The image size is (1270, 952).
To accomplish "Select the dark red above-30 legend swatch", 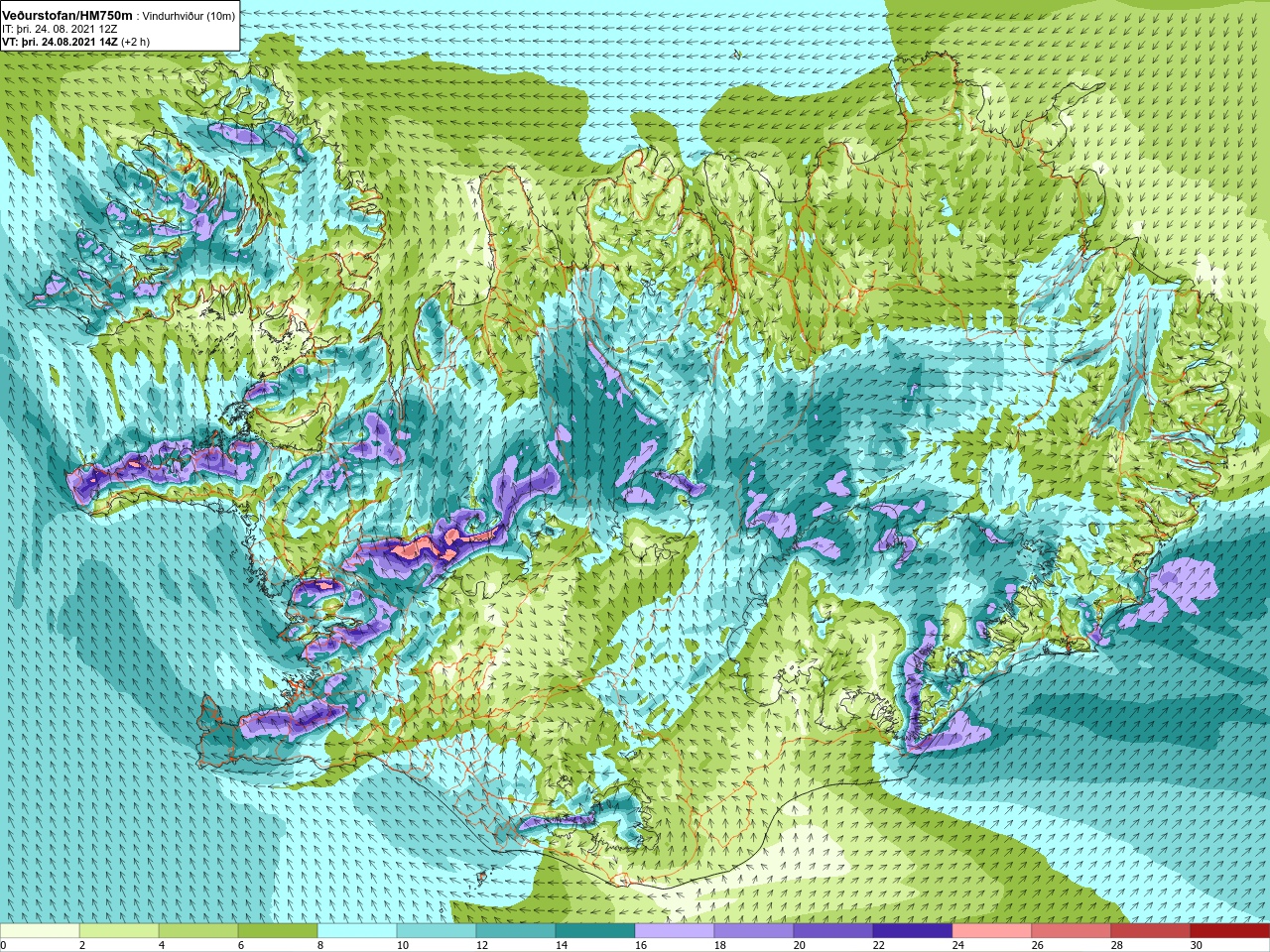I will point(1230,931).
